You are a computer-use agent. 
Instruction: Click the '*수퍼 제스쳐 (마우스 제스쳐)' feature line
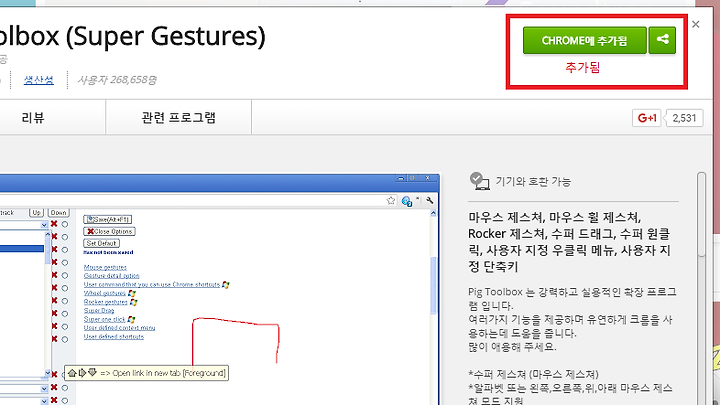point(533,374)
